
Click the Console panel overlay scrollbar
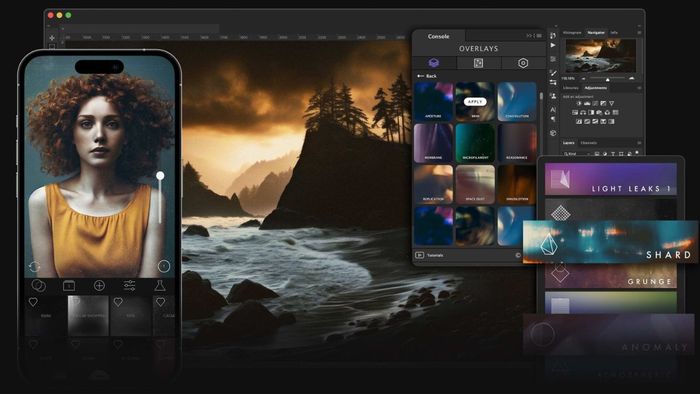[x=542, y=96]
